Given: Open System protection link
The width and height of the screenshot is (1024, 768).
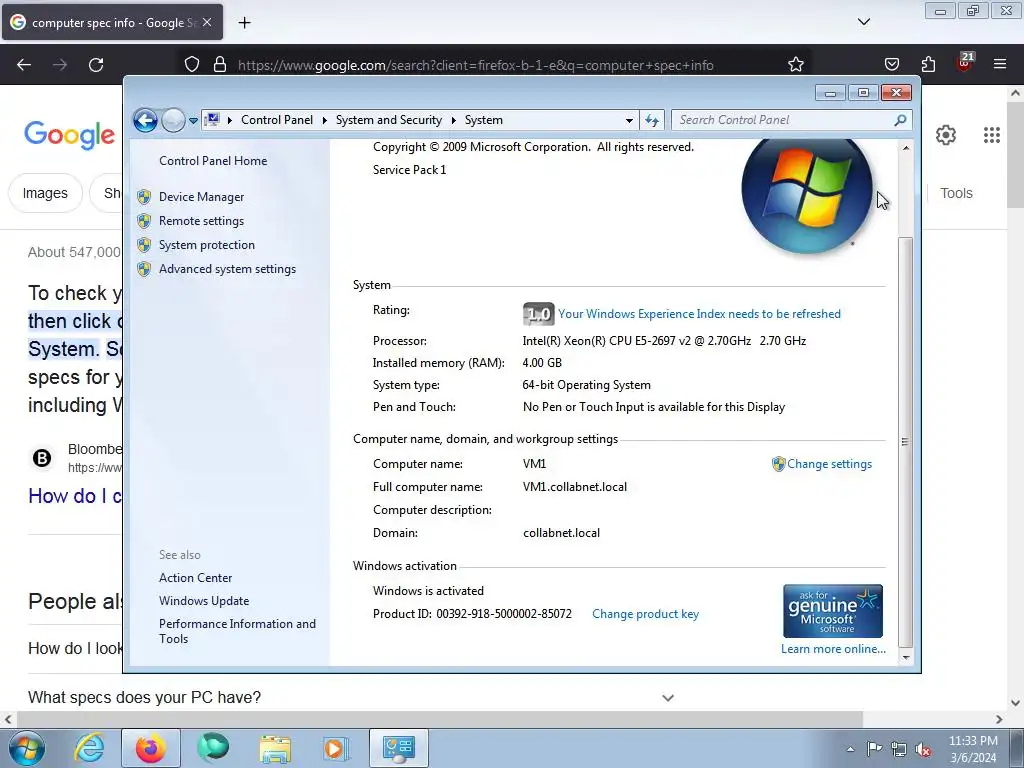Looking at the screenshot, I should pos(207,245).
